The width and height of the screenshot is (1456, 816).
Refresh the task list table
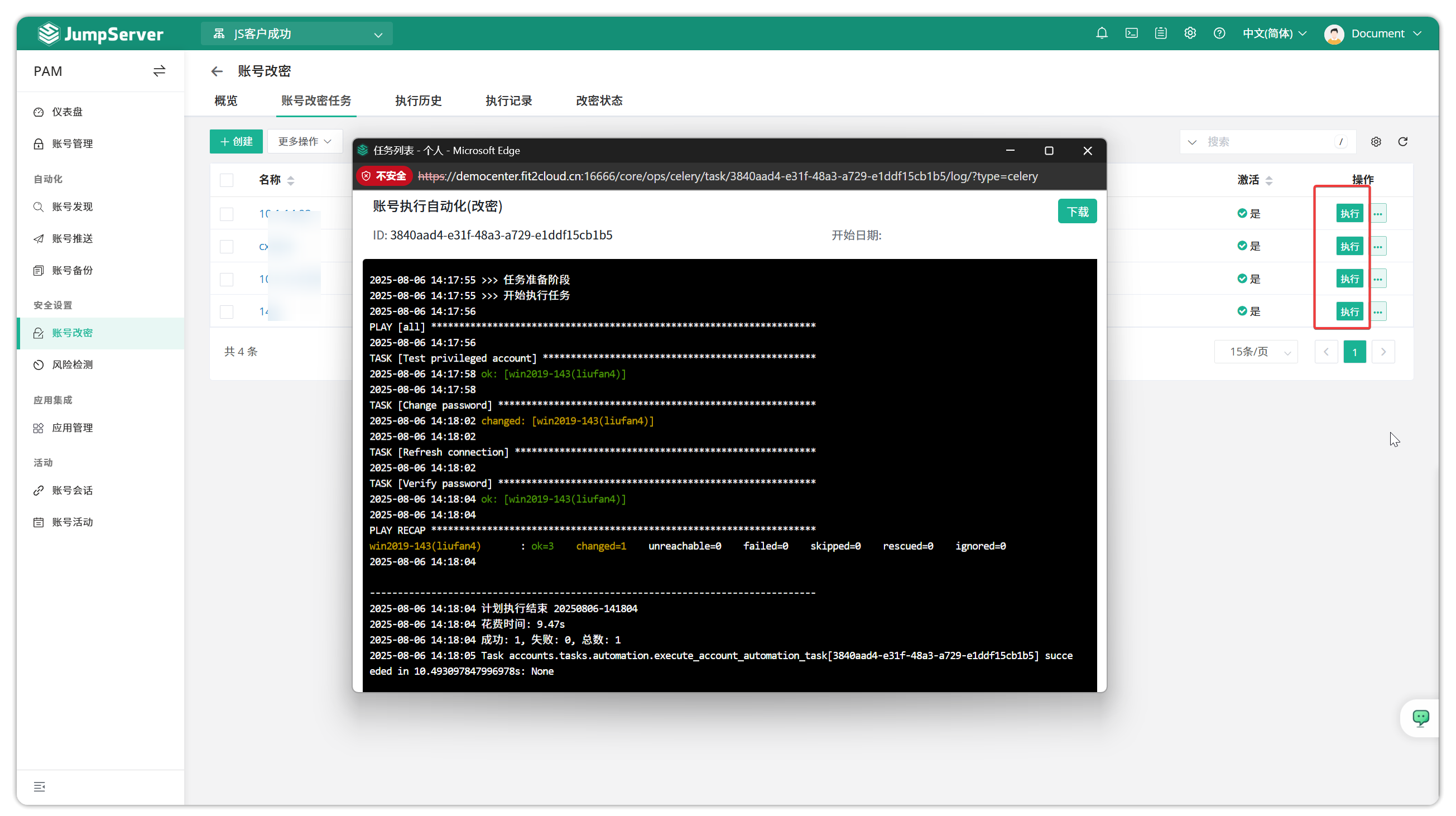point(1402,141)
